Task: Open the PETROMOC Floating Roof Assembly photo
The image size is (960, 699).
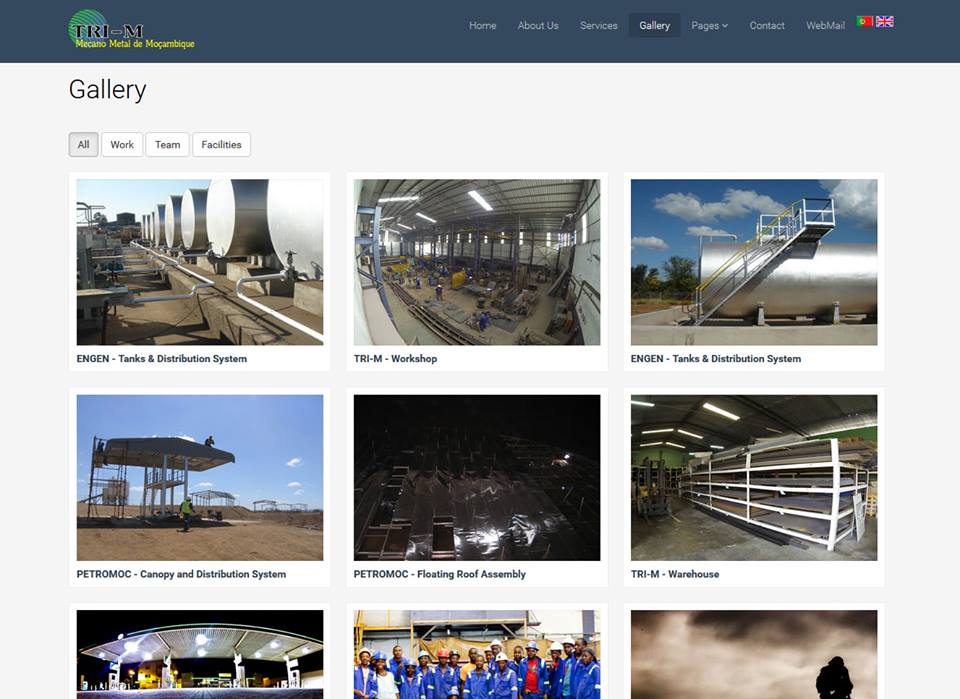Action: click(477, 477)
